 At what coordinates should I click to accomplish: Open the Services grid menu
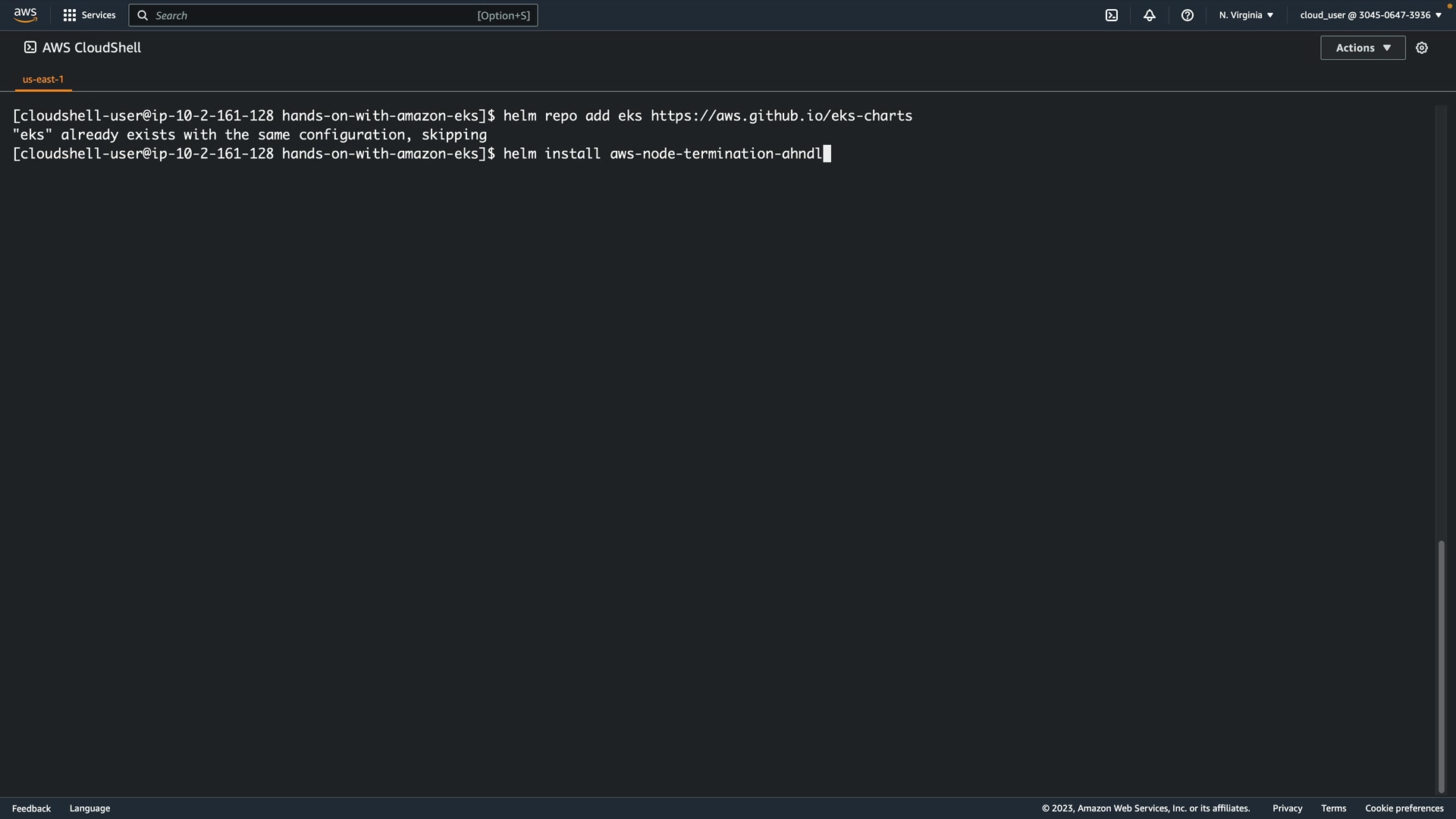point(70,15)
